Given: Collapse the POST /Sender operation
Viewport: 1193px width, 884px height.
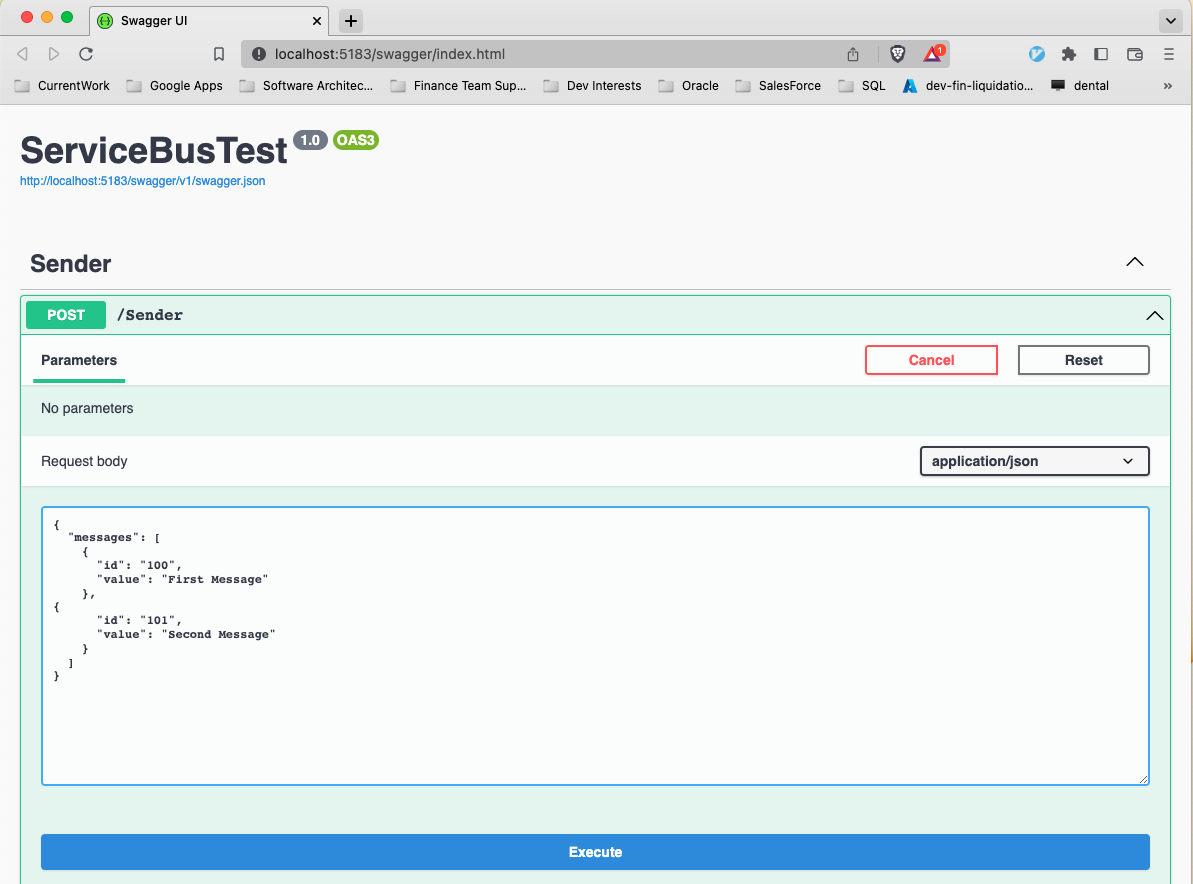Looking at the screenshot, I should pyautogui.click(x=1154, y=314).
